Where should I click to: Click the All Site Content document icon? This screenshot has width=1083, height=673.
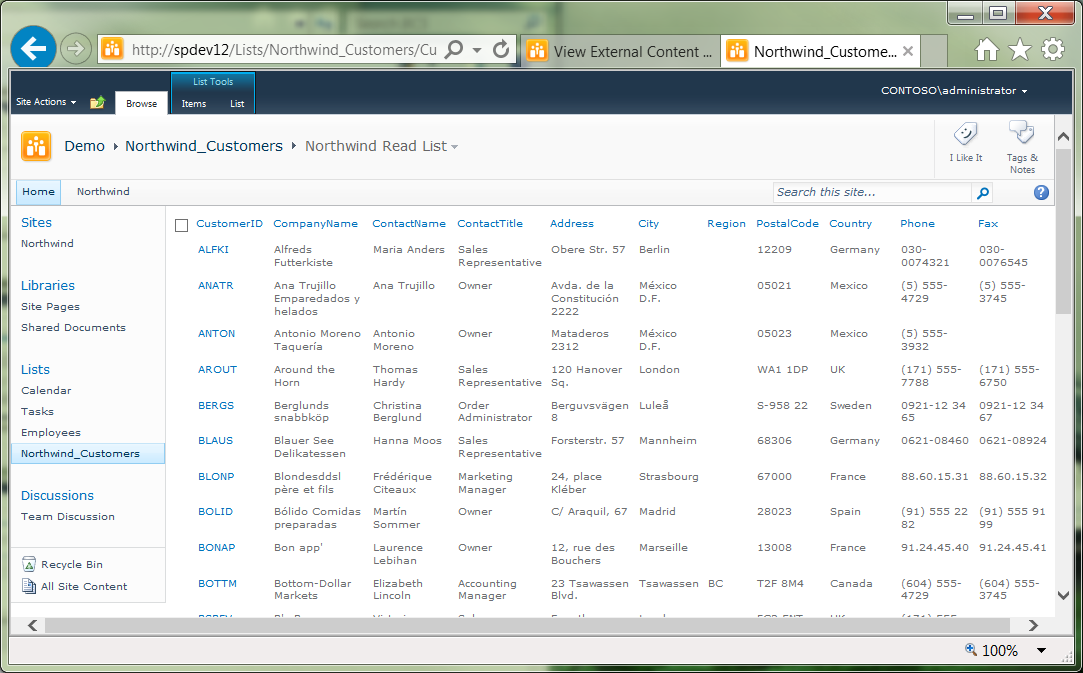tap(29, 586)
